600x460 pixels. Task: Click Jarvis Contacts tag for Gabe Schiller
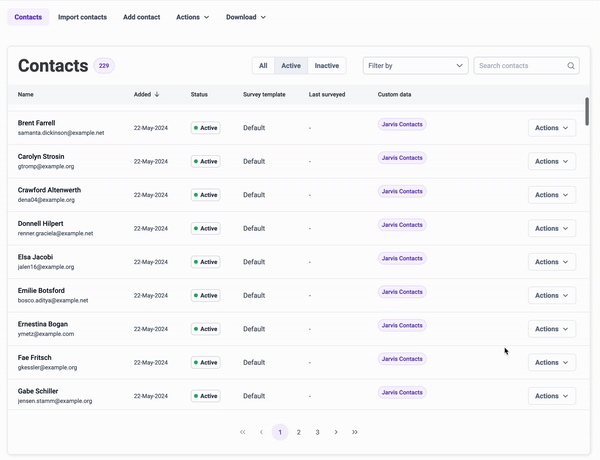pos(402,393)
